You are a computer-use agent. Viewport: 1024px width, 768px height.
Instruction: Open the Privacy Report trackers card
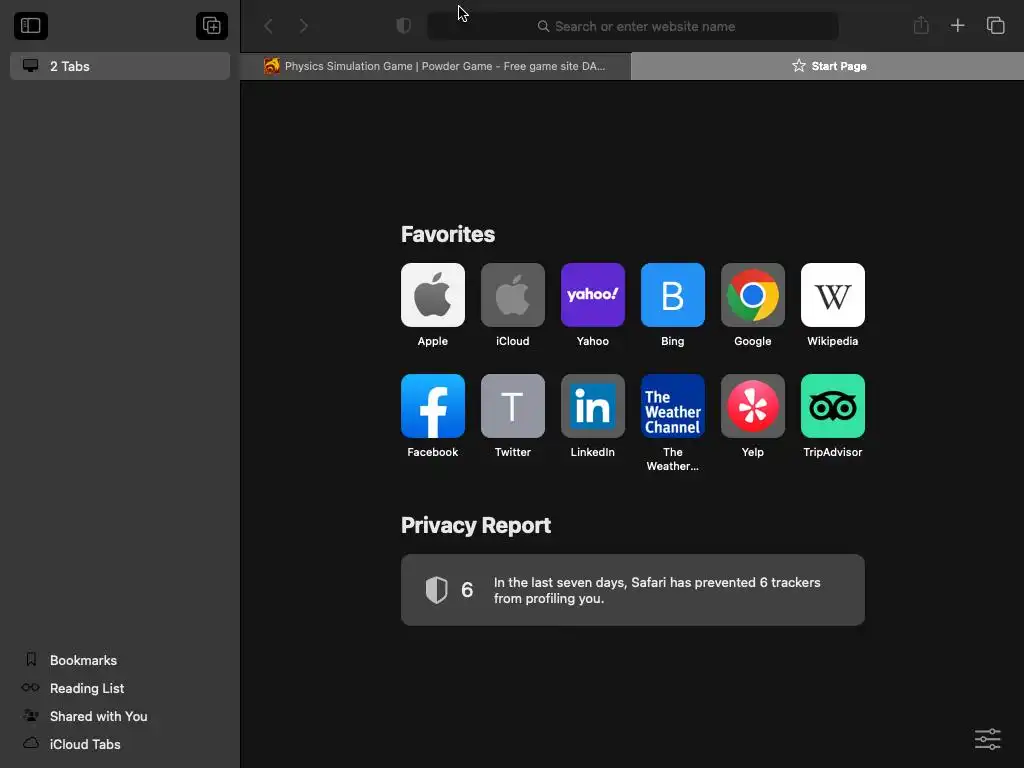pos(633,590)
